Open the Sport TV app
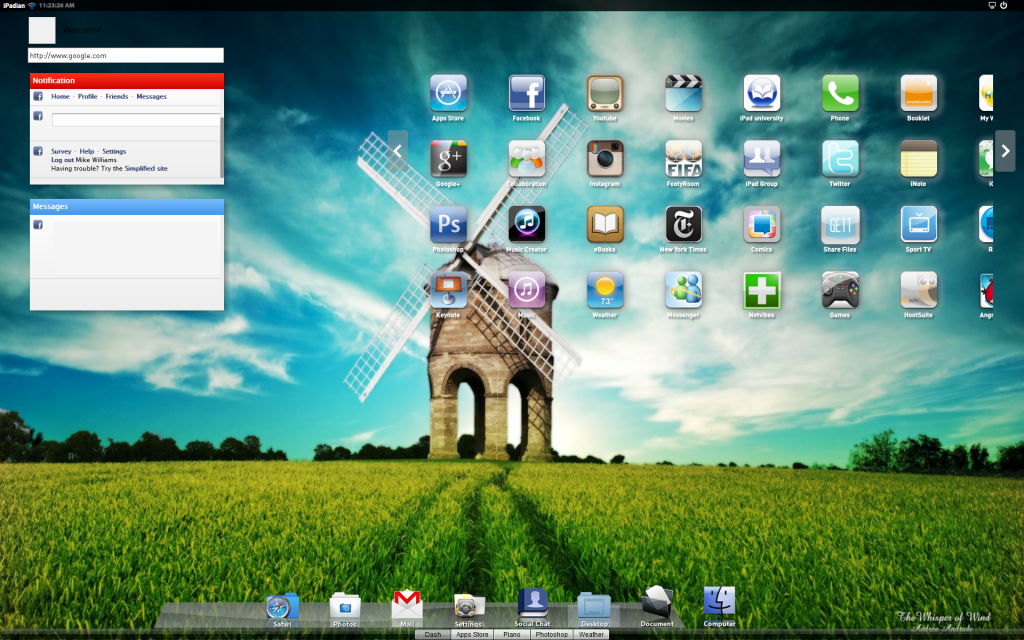Image resolution: width=1024 pixels, height=640 pixels. (x=918, y=224)
